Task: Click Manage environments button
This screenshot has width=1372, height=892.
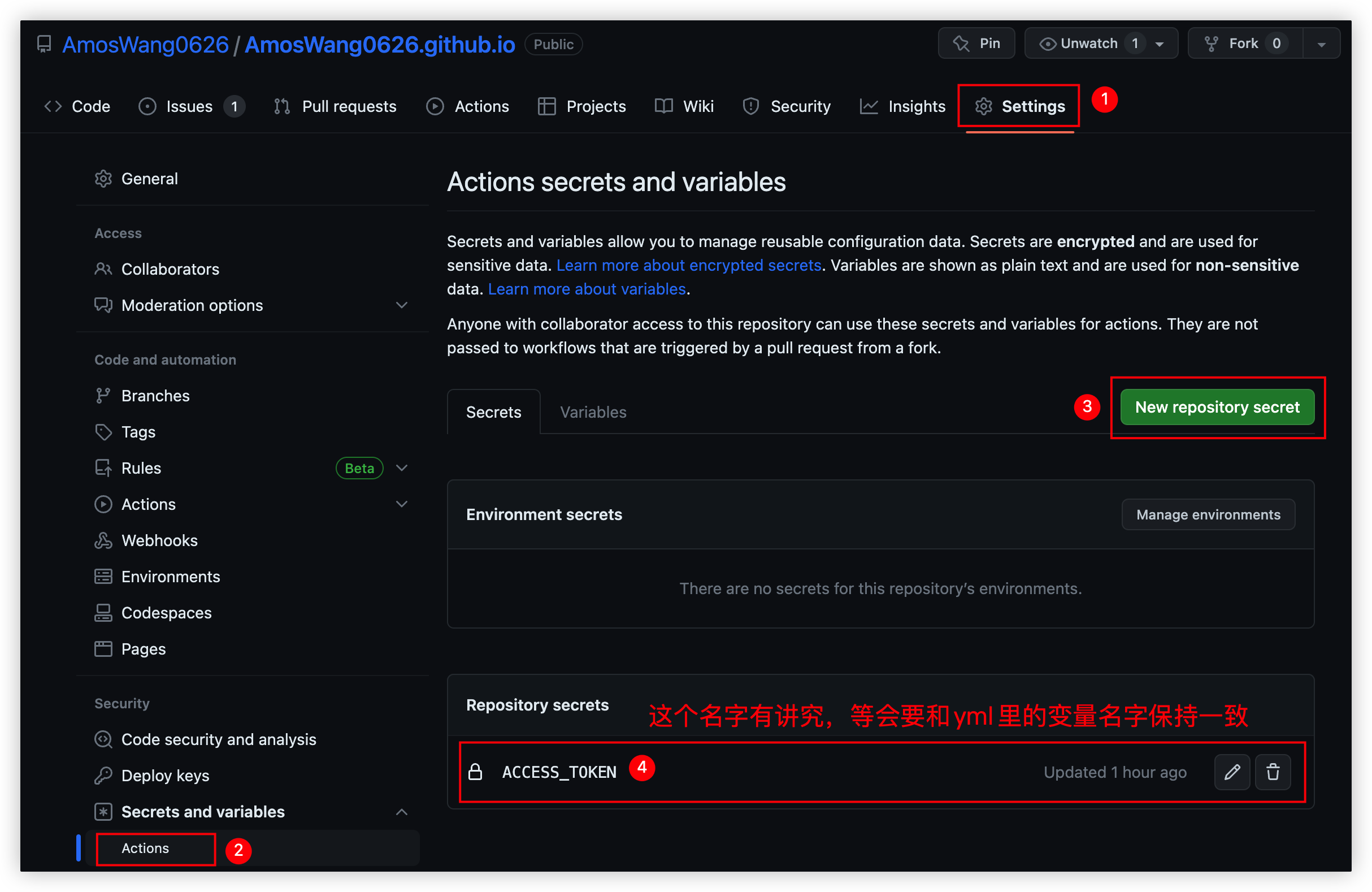Action: (1208, 514)
